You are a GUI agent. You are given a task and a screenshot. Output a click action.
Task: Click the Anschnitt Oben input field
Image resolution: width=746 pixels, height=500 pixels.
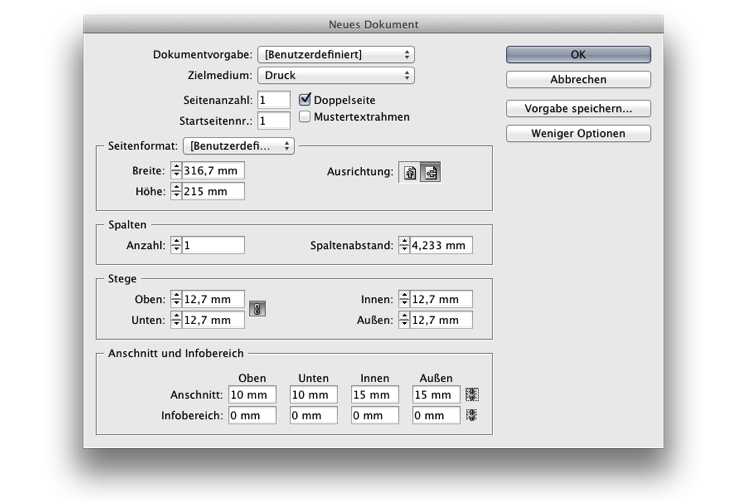point(251,395)
